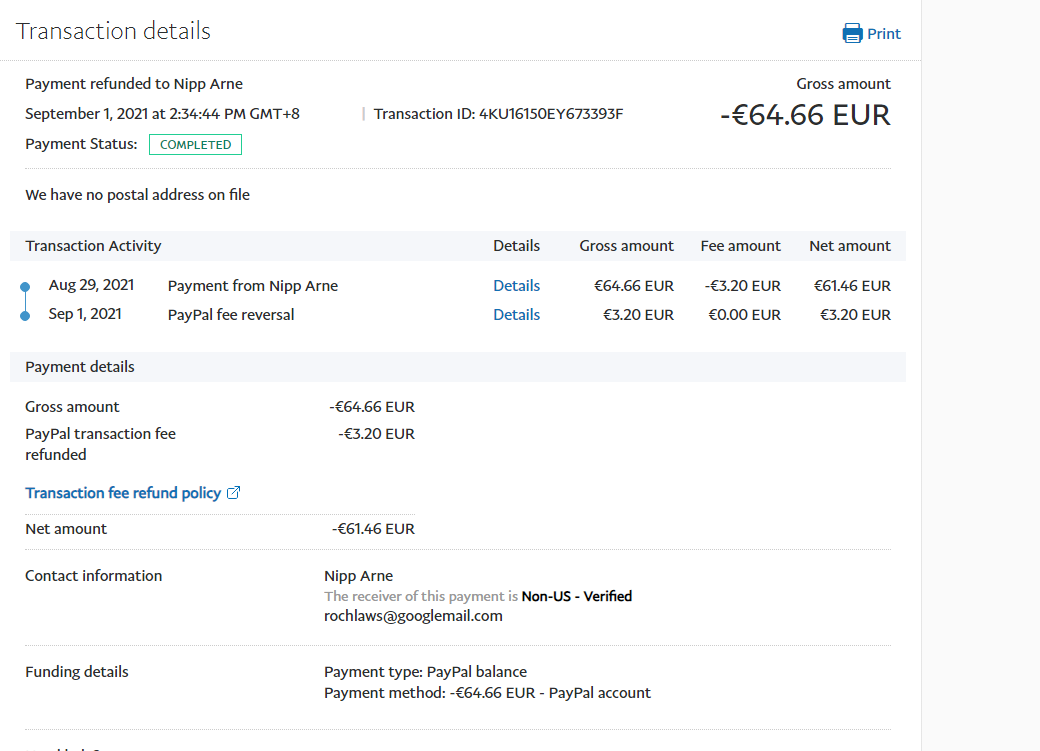Click the Aug 29 timeline dot
1040x751 pixels.
pos(25,287)
